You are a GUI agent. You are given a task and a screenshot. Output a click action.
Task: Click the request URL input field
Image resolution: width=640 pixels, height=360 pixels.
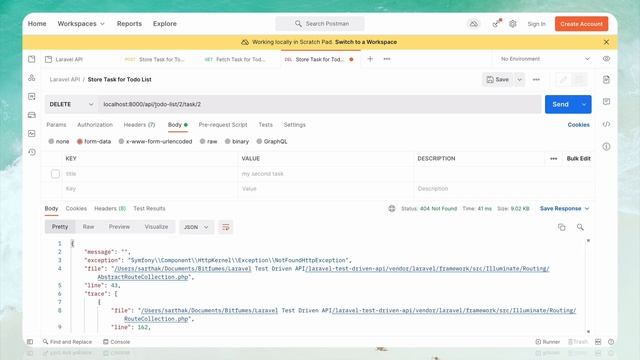click(319, 104)
